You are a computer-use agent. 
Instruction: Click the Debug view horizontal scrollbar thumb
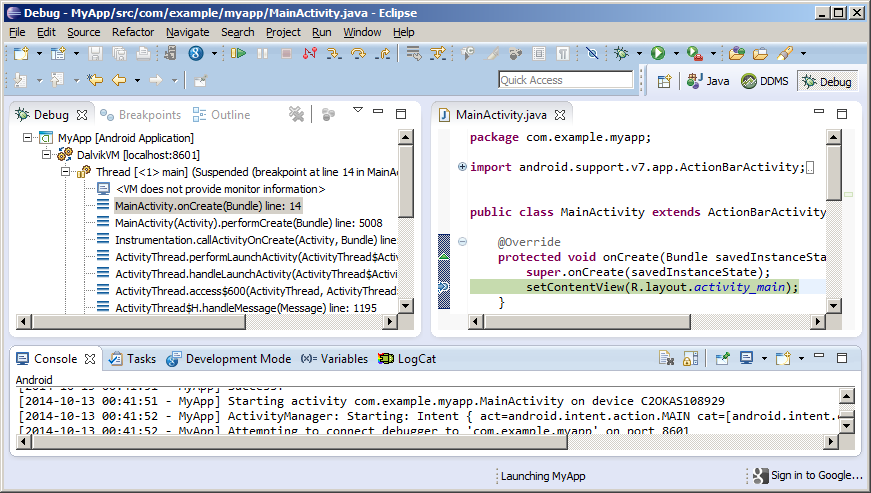[139, 321]
